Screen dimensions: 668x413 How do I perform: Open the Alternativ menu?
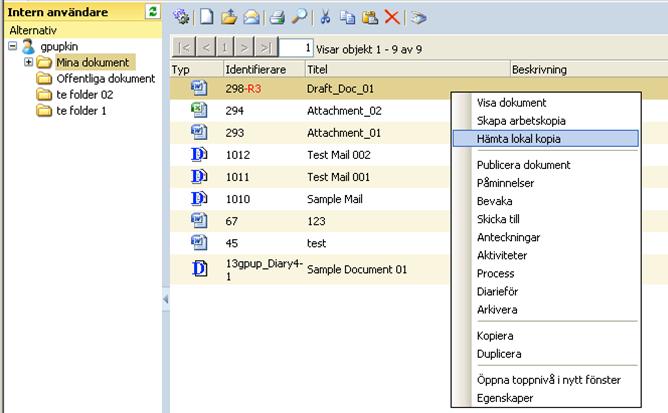33,30
